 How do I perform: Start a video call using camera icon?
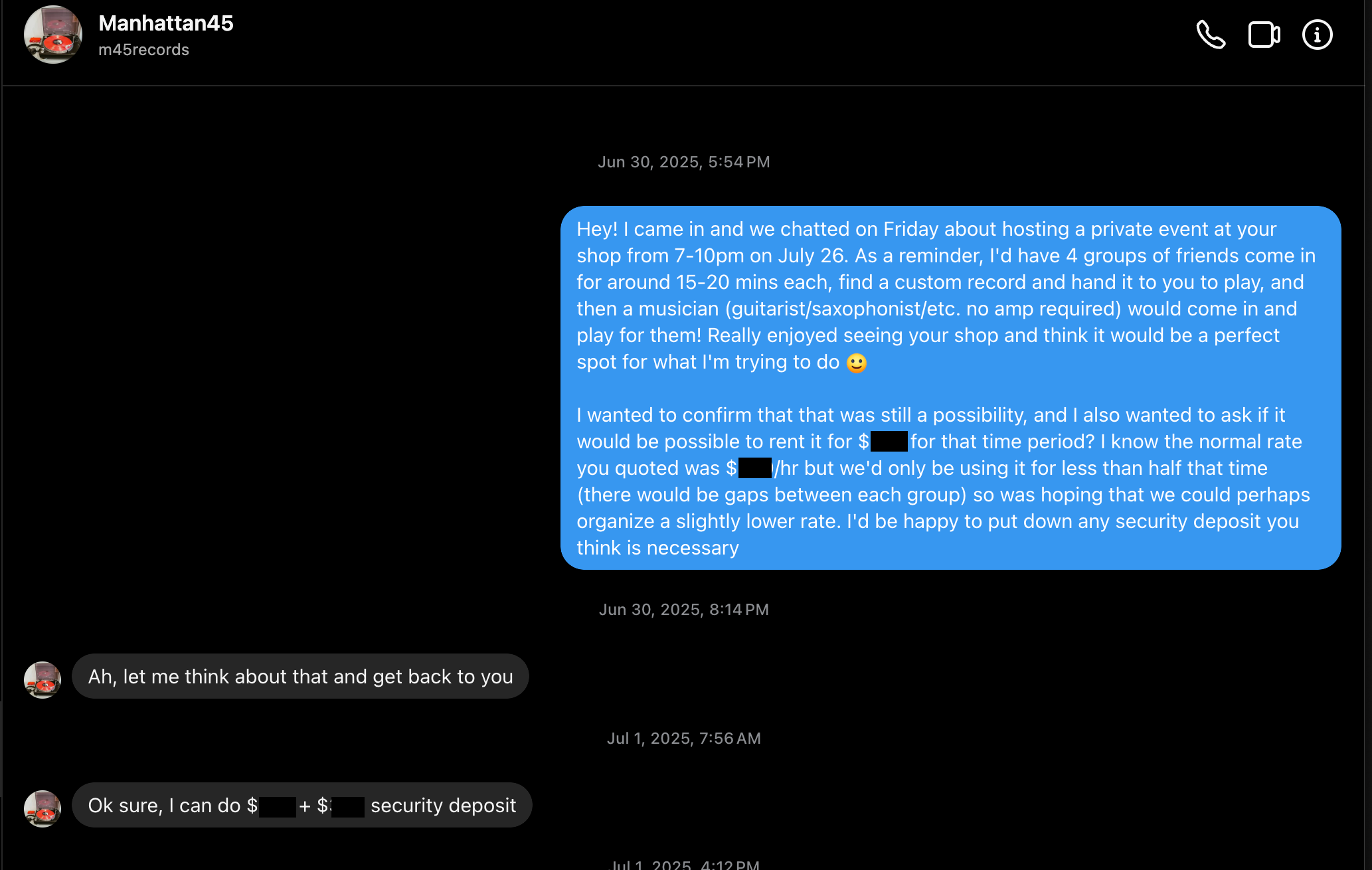pyautogui.click(x=1264, y=35)
